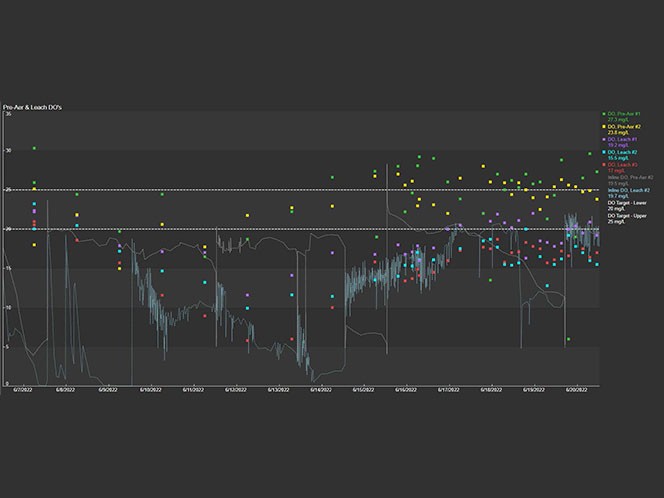This screenshot has width=664, height=498.
Task: Toggle the Inline DO, Pre-Aer #2 series label
Action: (x=630, y=177)
